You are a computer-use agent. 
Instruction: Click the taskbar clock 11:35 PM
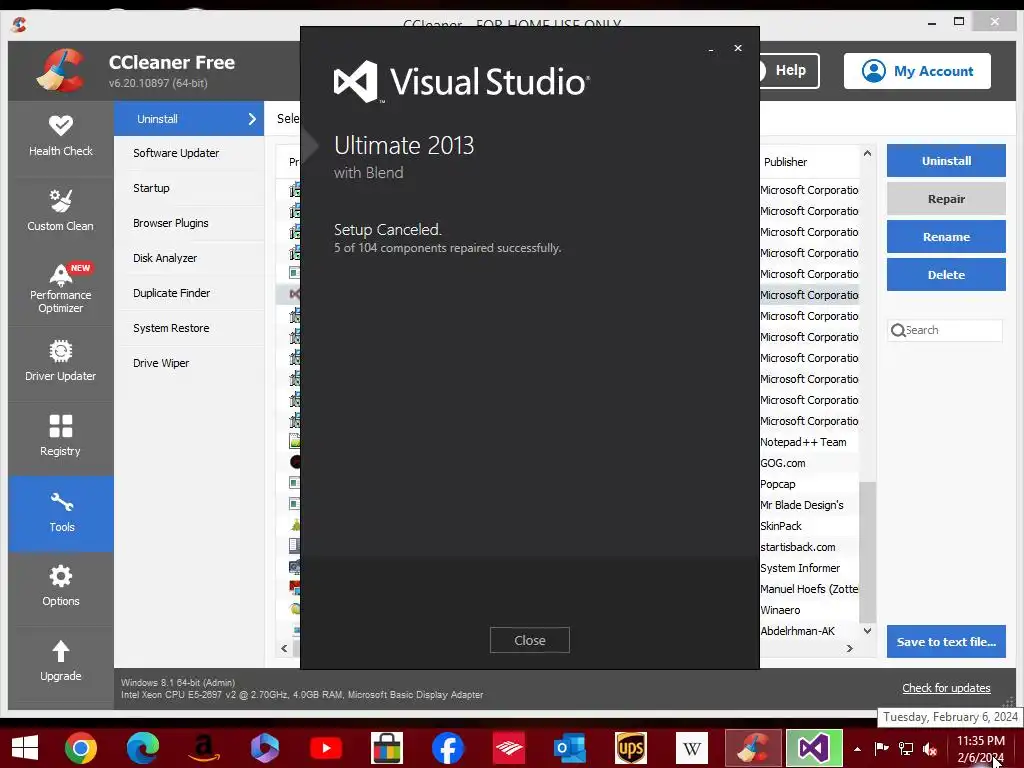pos(980,741)
